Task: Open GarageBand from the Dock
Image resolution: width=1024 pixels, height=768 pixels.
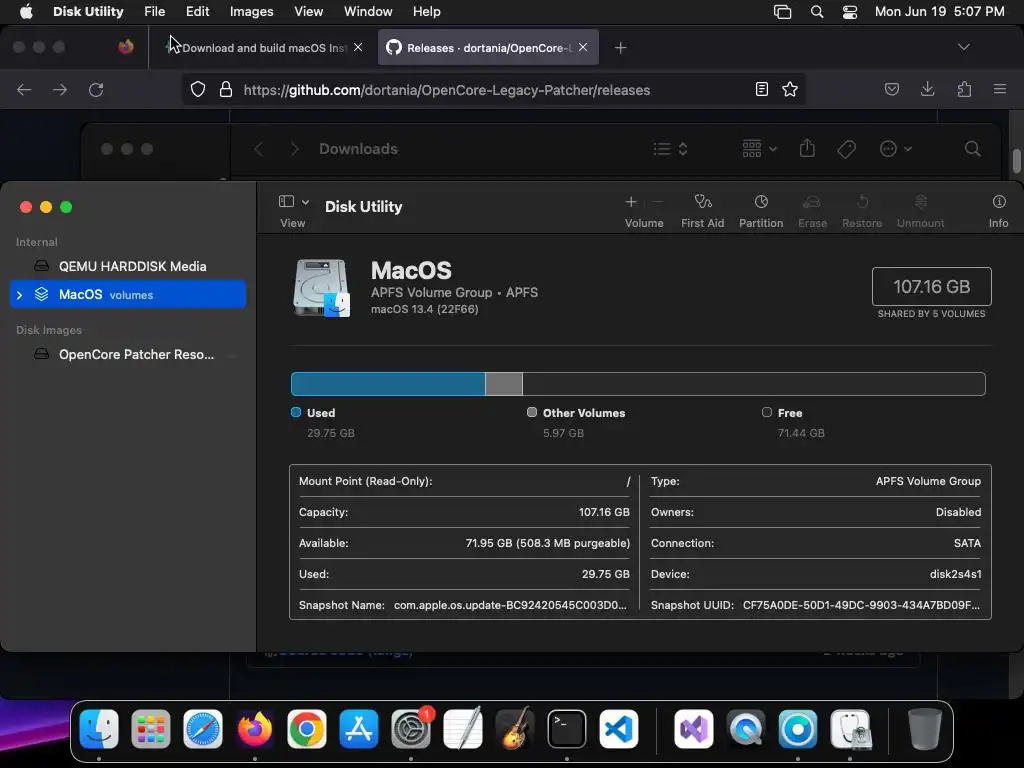Action: (515, 729)
